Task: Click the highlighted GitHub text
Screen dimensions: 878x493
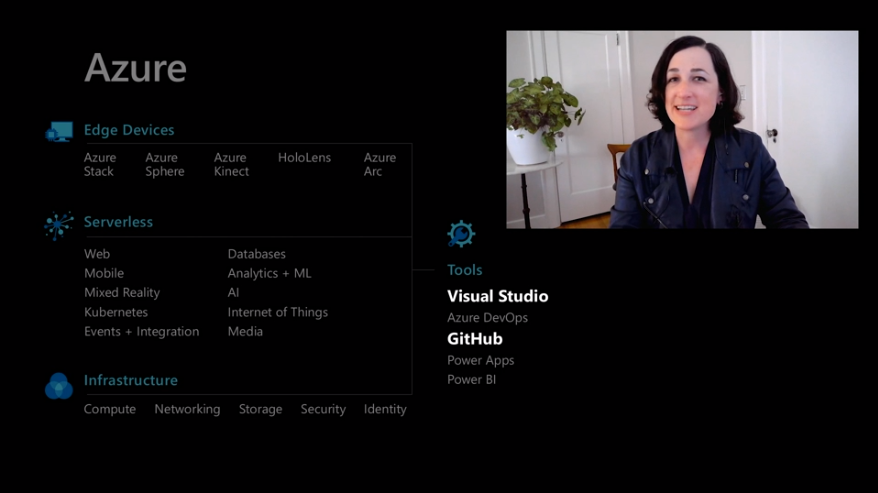Action: pos(474,339)
